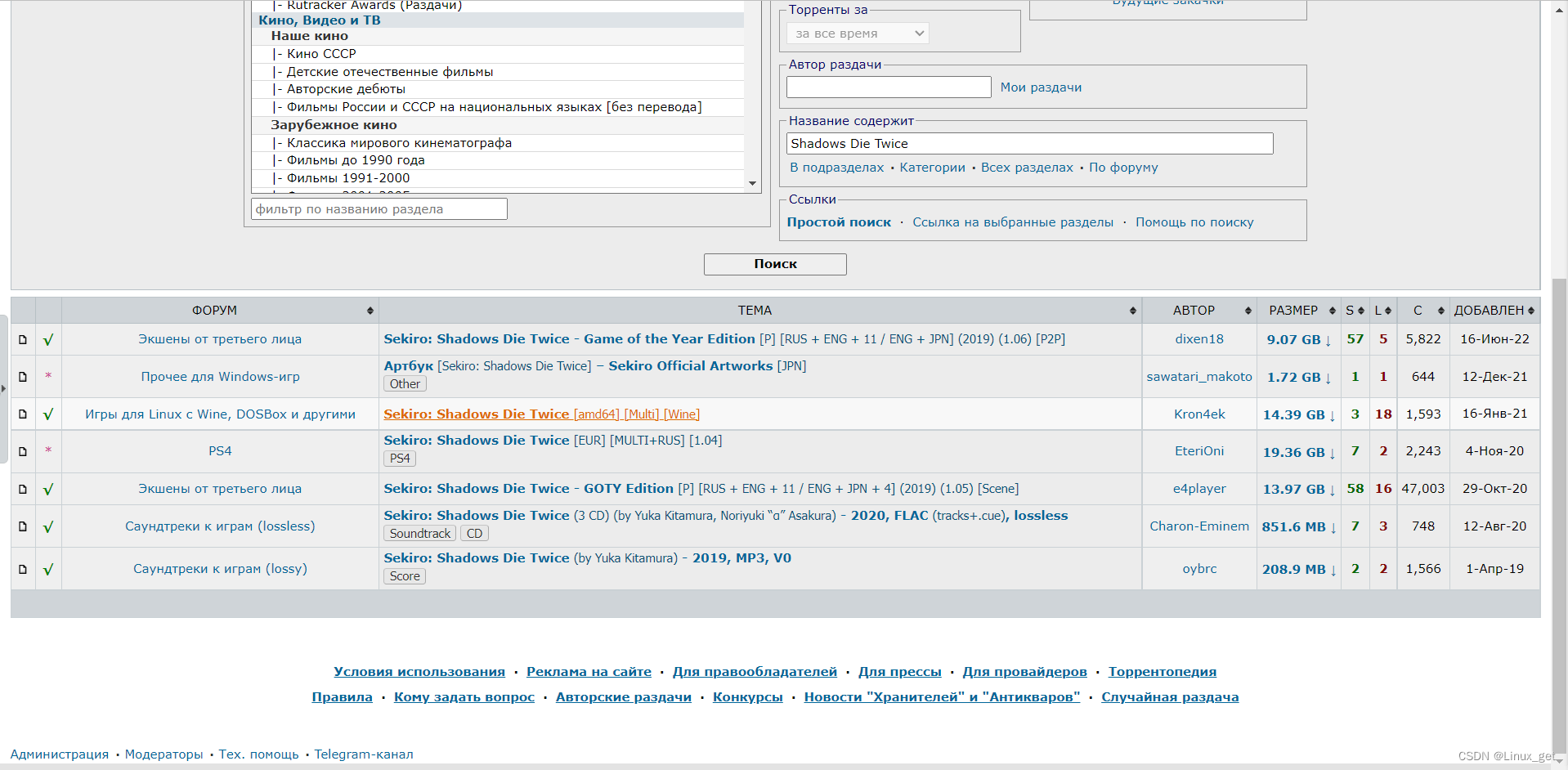
Task: Sort results by РАЗМЕР column
Action: tap(1299, 311)
